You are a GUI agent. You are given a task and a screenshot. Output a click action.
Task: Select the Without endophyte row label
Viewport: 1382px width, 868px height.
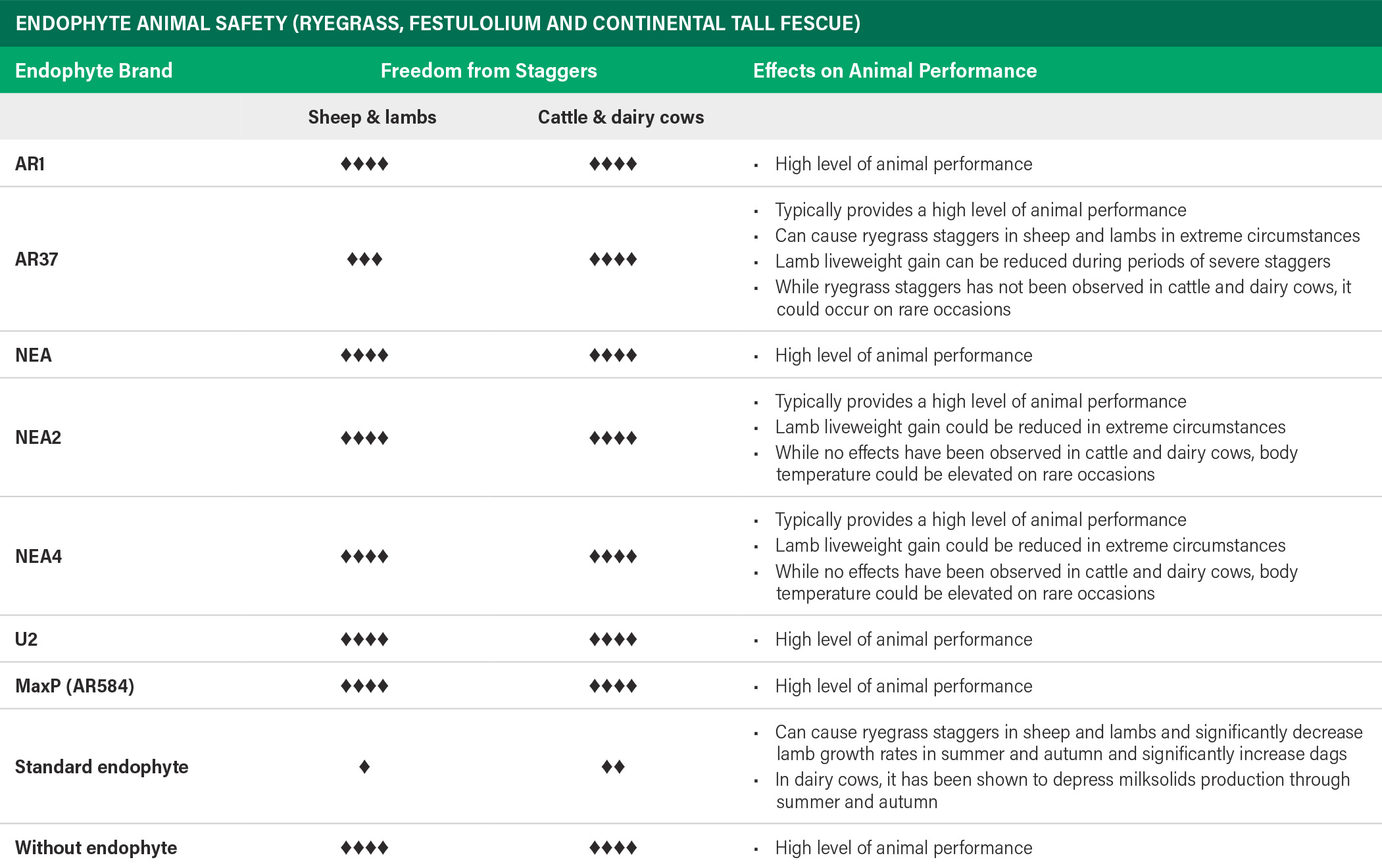point(96,848)
